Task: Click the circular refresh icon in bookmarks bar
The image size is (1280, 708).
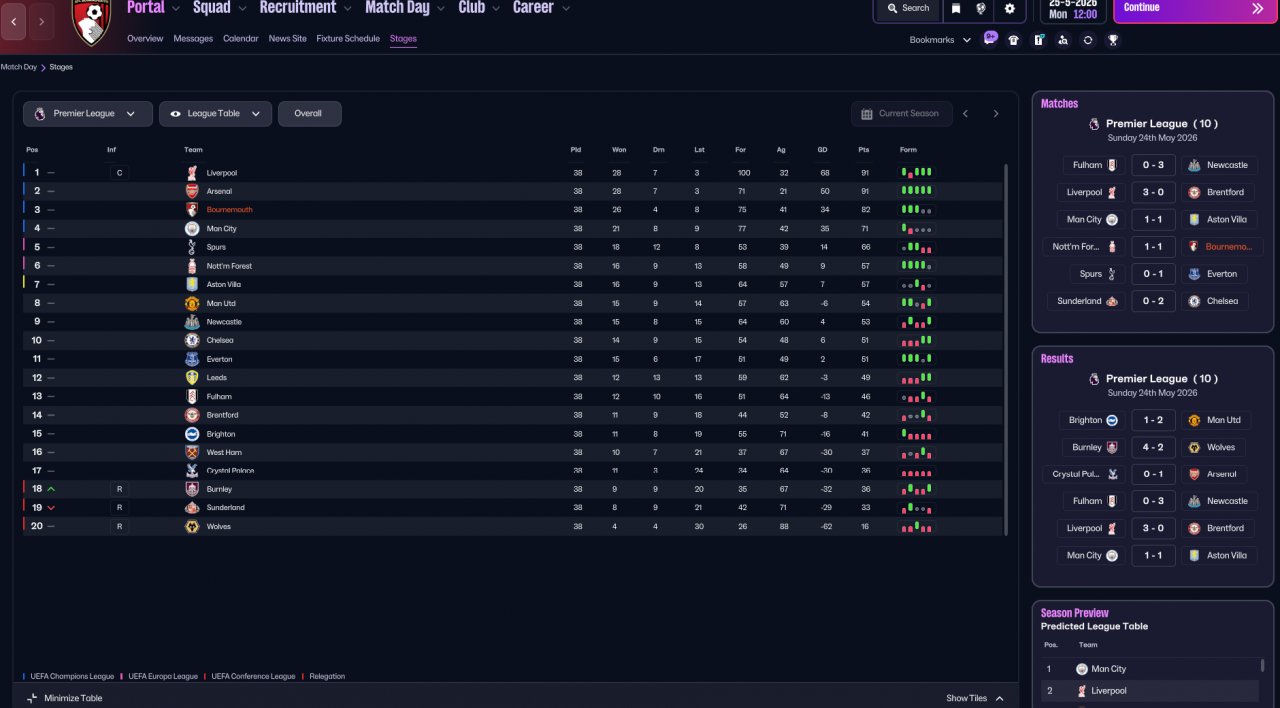Action: [x=1088, y=40]
